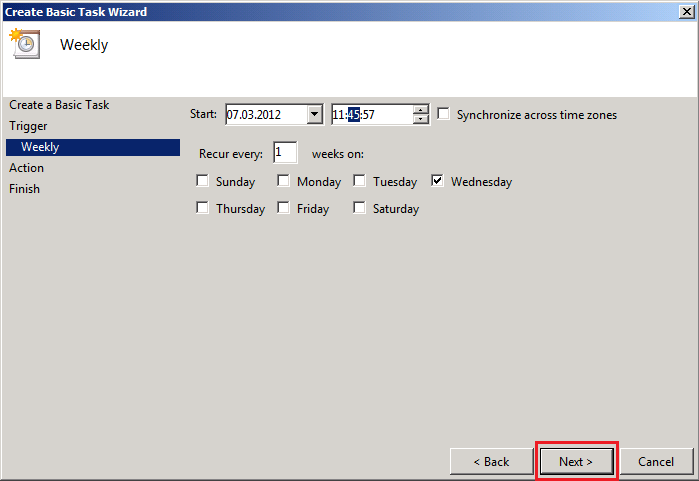Screen dimensions: 699x481
Task: Increase start time with up arrow
Action: 421,110
